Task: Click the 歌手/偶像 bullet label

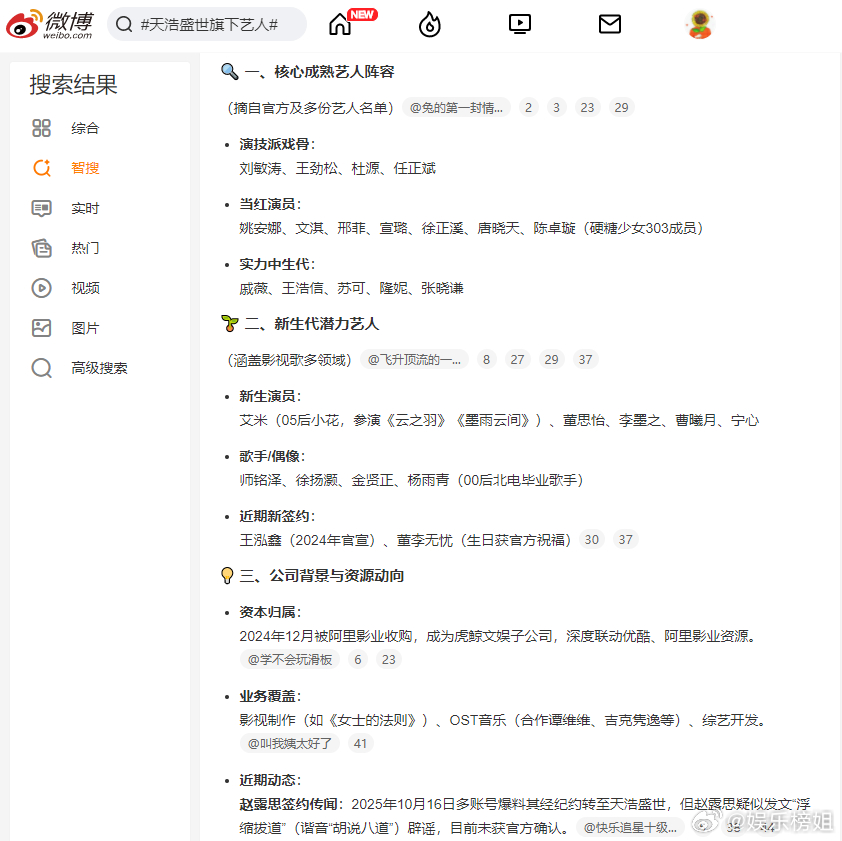Action: tap(272, 456)
